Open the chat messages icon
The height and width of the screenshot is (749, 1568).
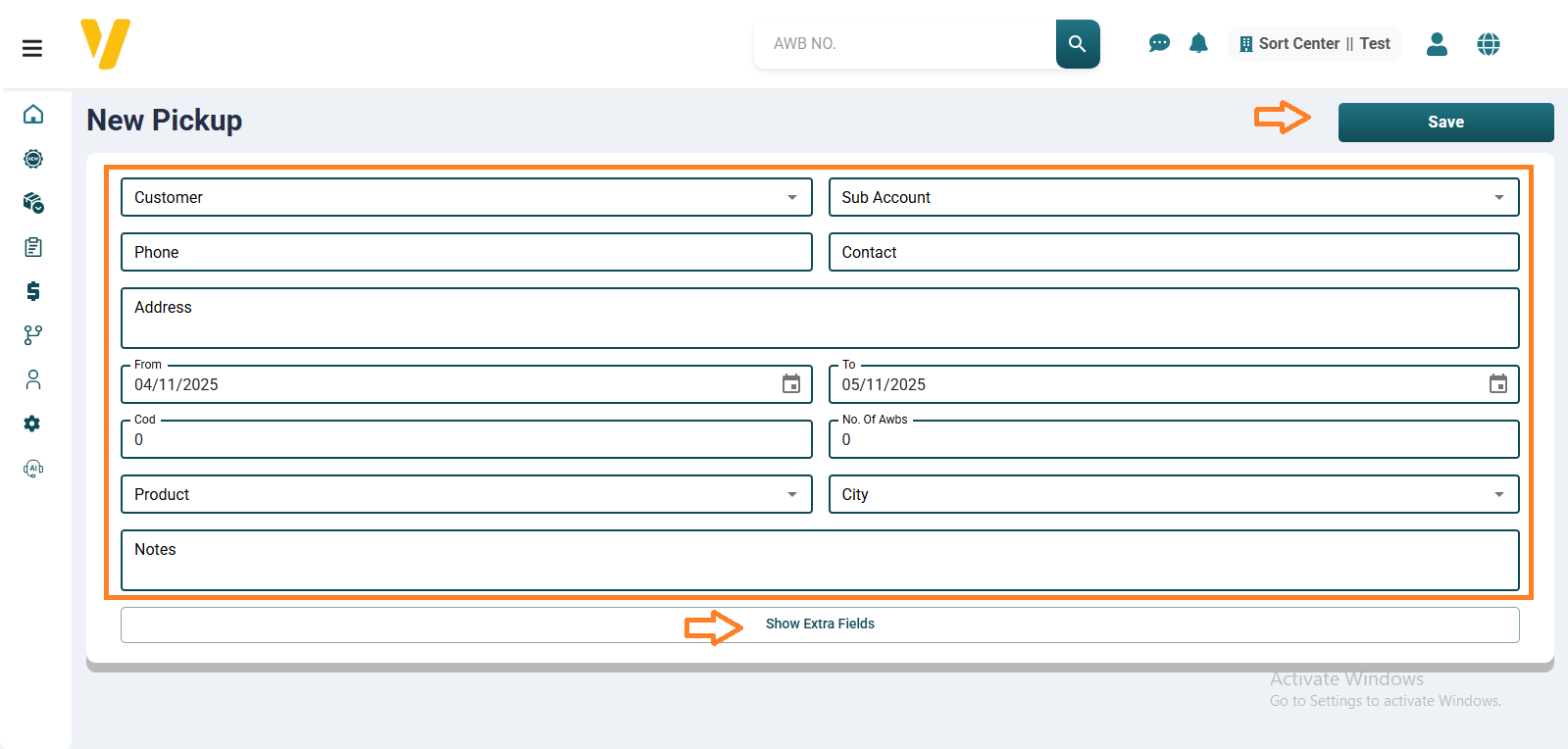tap(1159, 43)
